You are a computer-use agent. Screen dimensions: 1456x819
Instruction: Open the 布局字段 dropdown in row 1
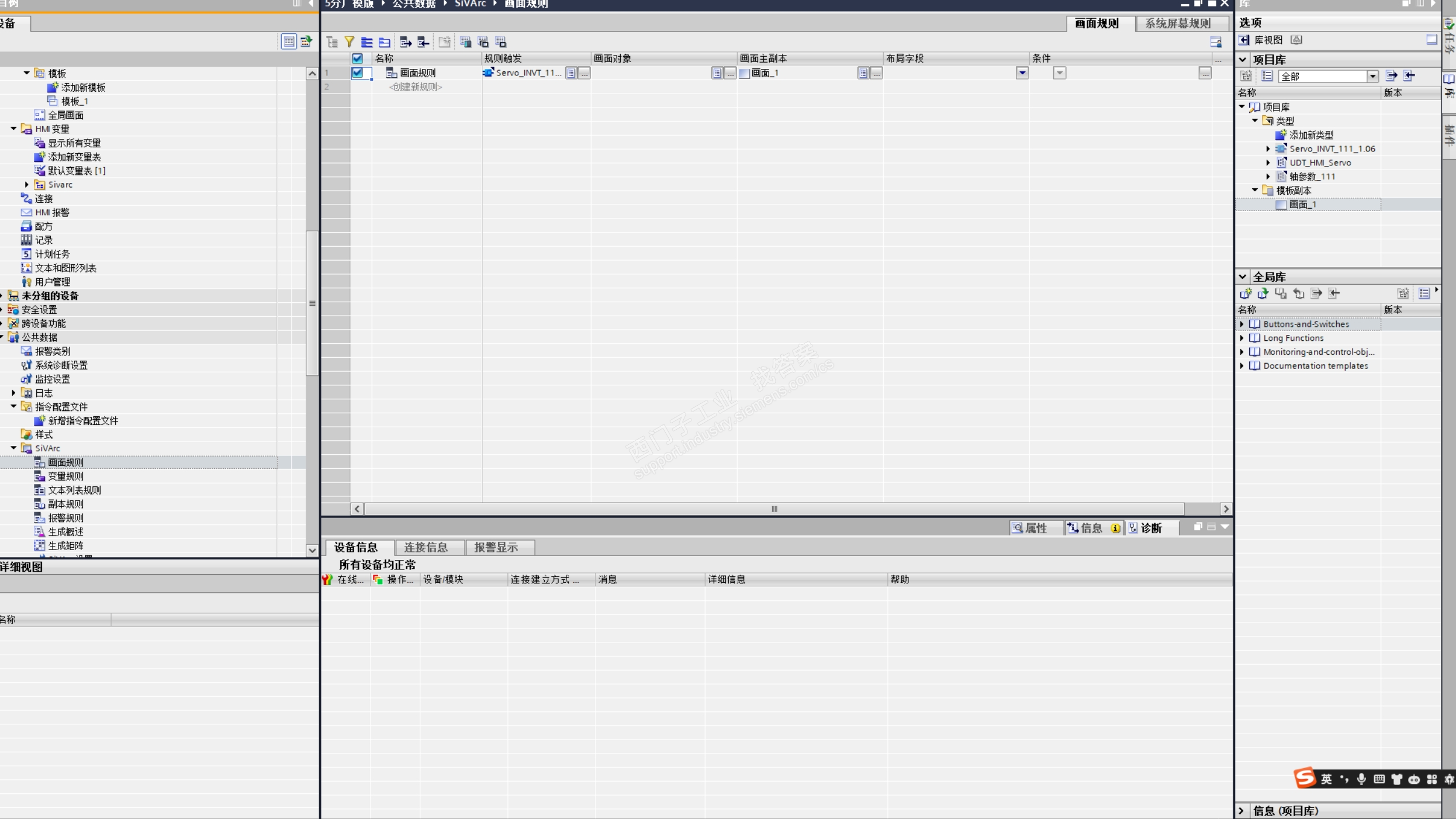(x=1022, y=72)
